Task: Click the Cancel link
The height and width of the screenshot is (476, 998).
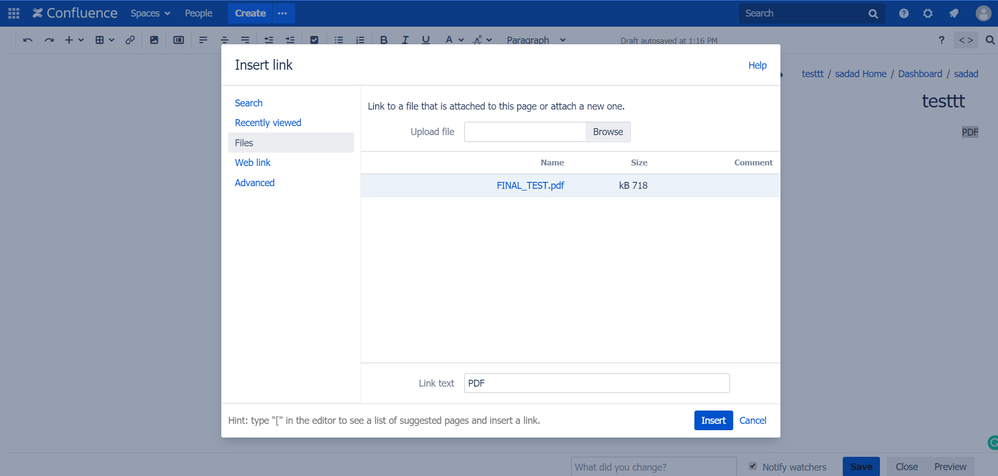Action: [x=753, y=421]
